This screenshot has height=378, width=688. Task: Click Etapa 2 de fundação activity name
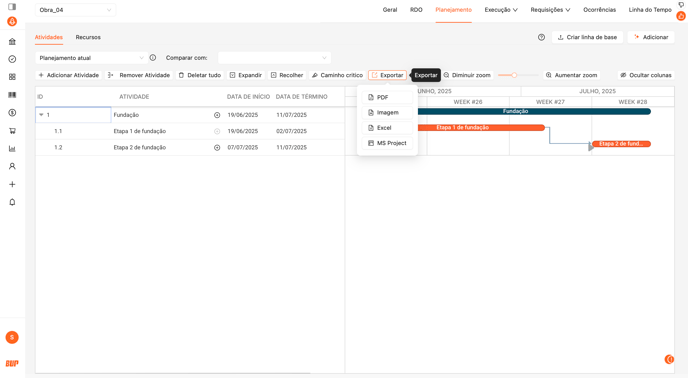(x=140, y=148)
